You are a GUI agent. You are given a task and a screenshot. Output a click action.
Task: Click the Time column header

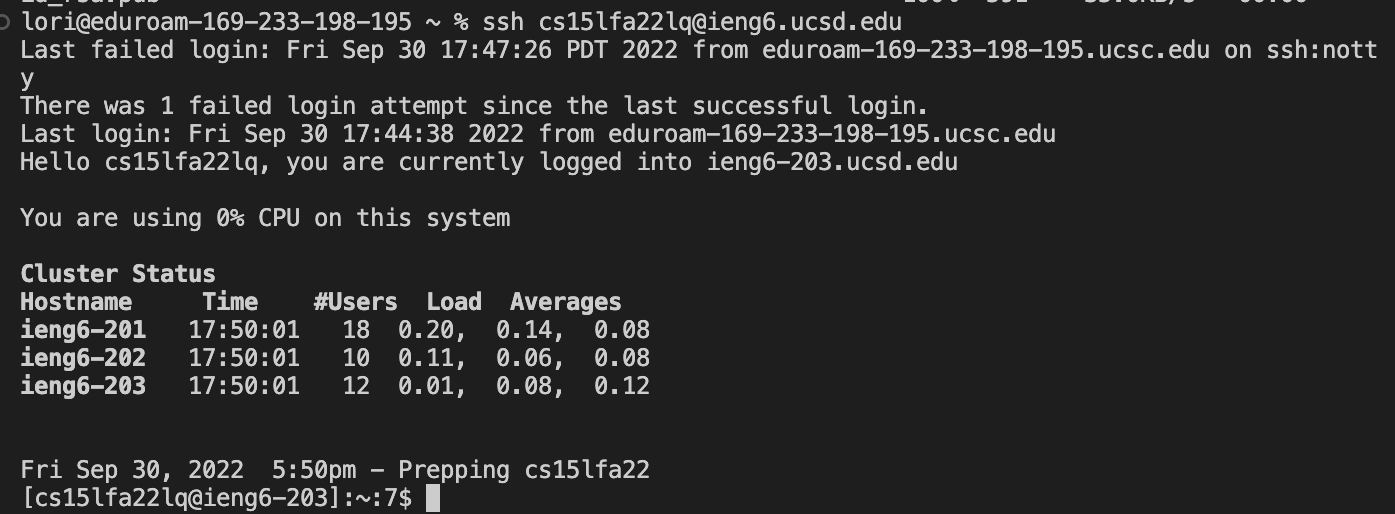[230, 302]
